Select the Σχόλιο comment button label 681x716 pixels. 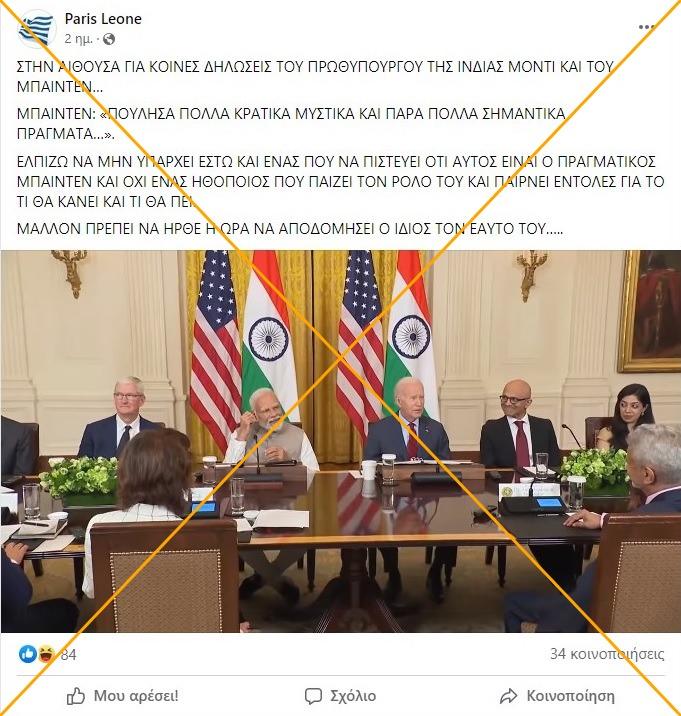(353, 696)
